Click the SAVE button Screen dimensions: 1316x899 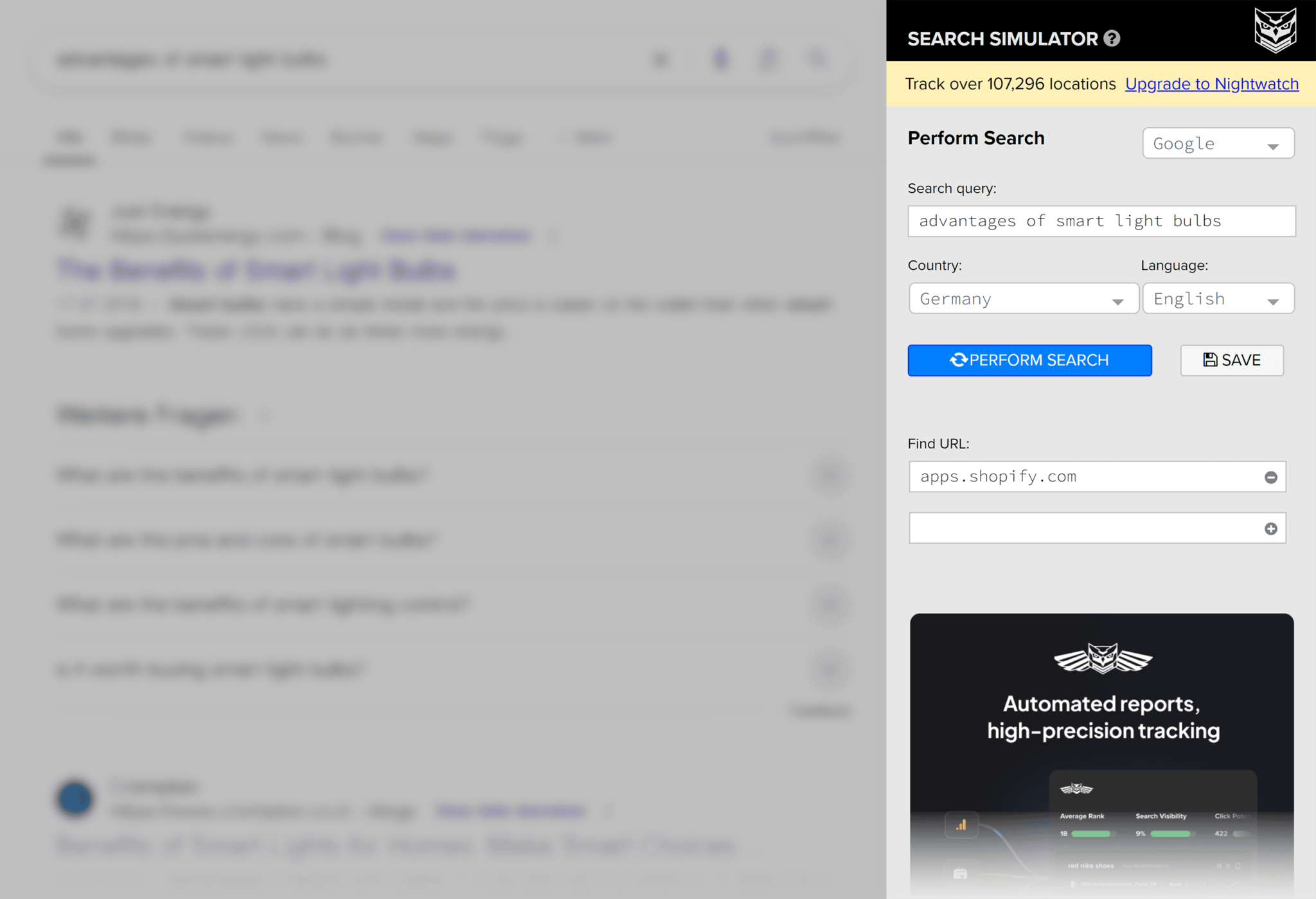coord(1232,360)
